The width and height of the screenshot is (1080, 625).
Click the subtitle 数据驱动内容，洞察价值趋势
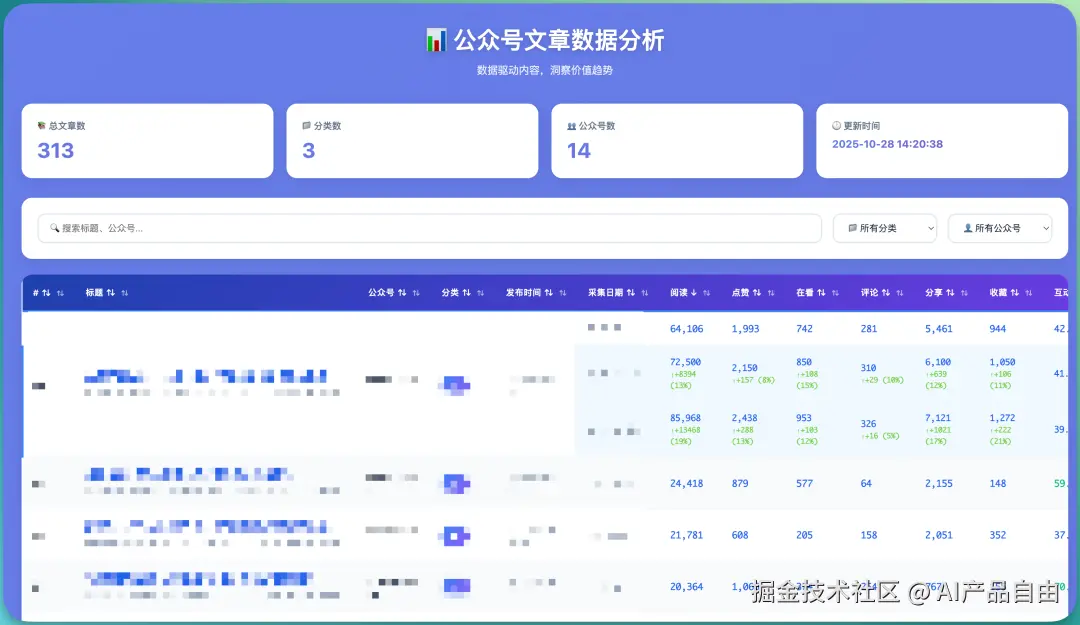click(x=545, y=70)
